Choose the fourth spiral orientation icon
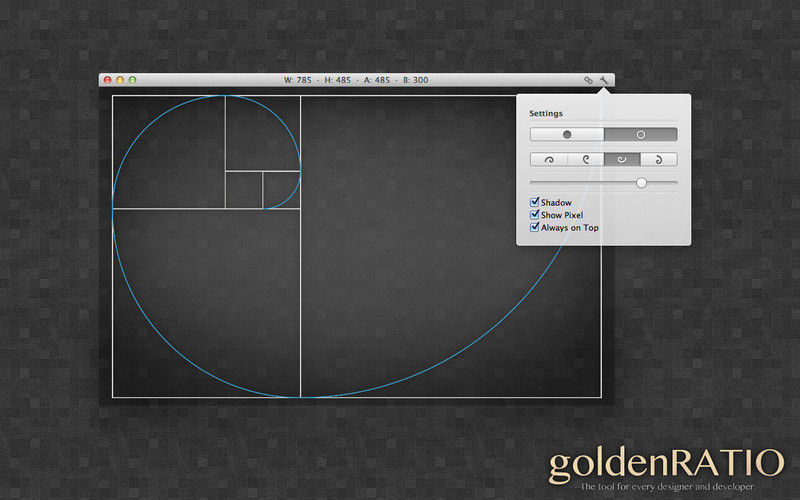 pos(659,159)
